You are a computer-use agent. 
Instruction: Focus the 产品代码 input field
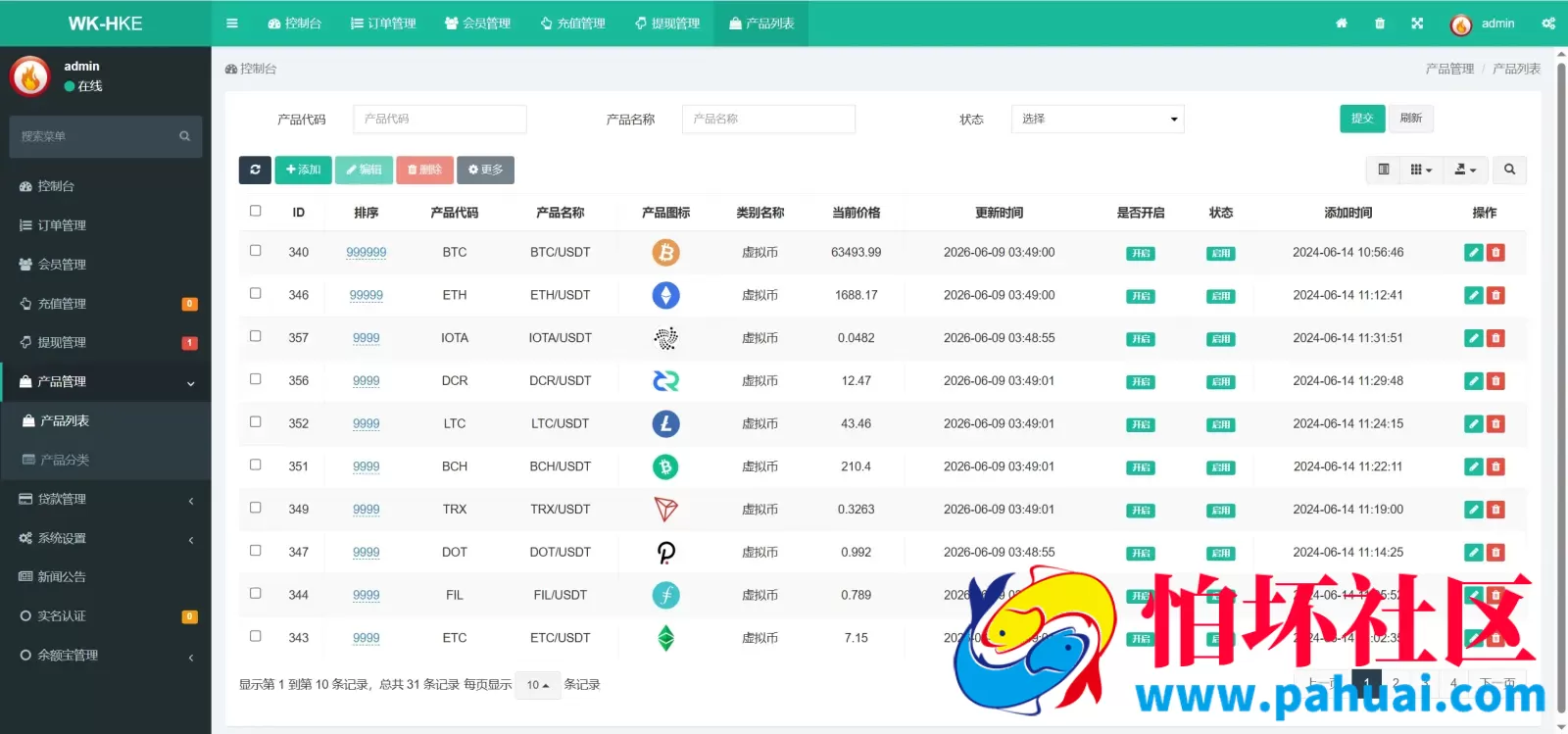click(440, 119)
